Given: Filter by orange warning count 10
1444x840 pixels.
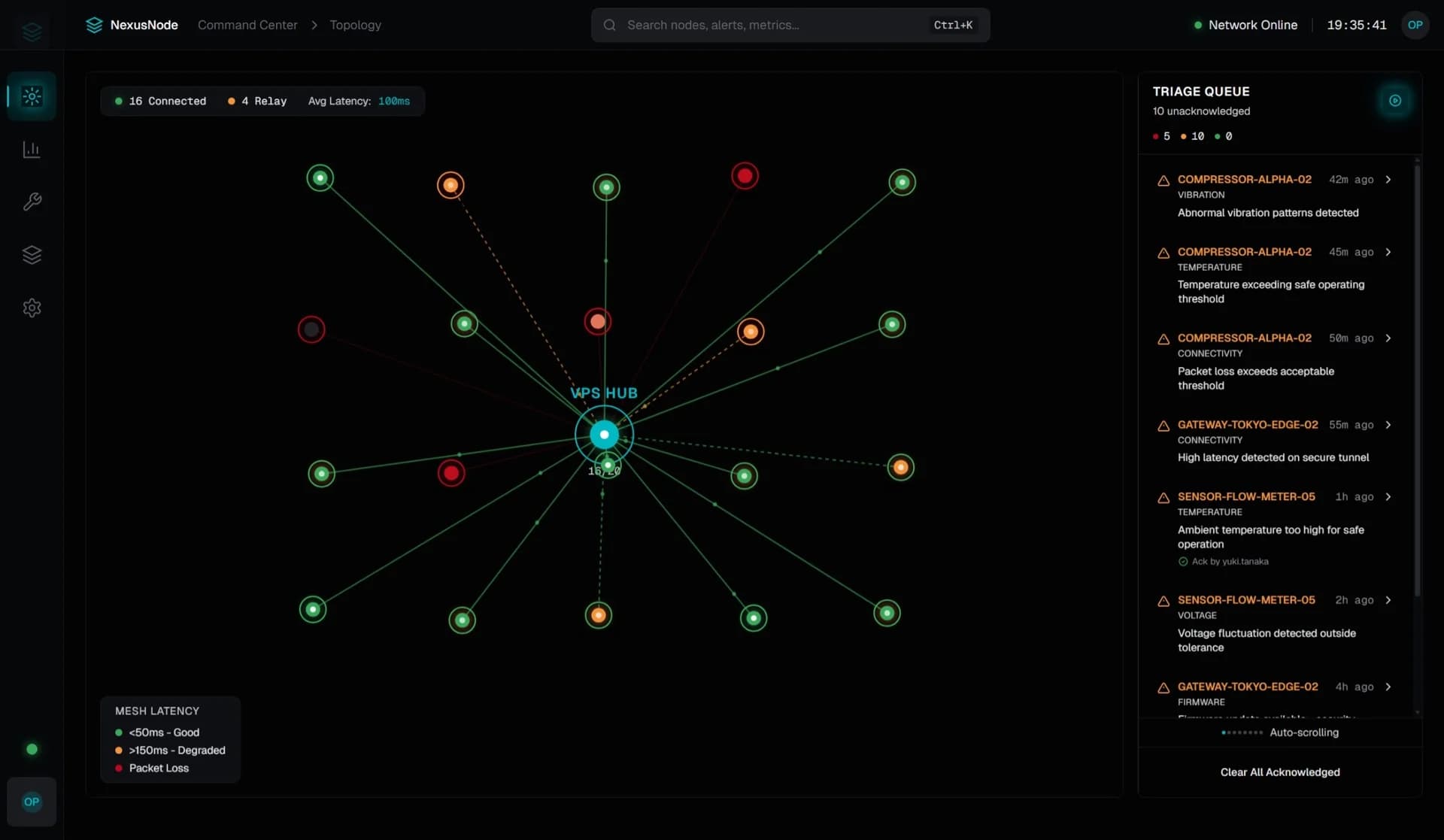Looking at the screenshot, I should pyautogui.click(x=1193, y=136).
